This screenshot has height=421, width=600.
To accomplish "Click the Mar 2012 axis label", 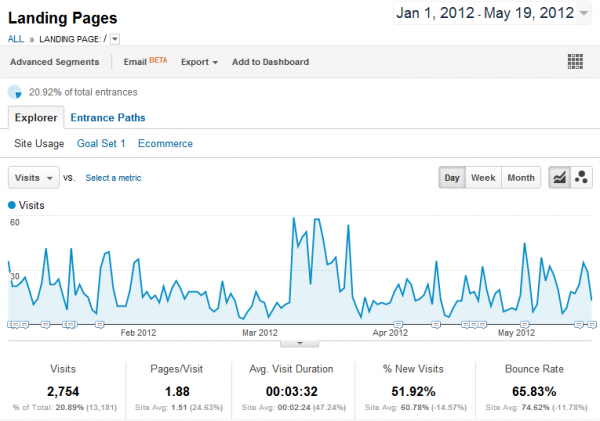I will 260,333.
